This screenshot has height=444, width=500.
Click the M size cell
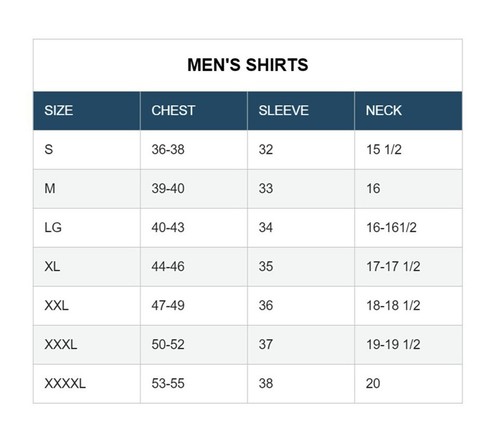pyautogui.click(x=87, y=189)
